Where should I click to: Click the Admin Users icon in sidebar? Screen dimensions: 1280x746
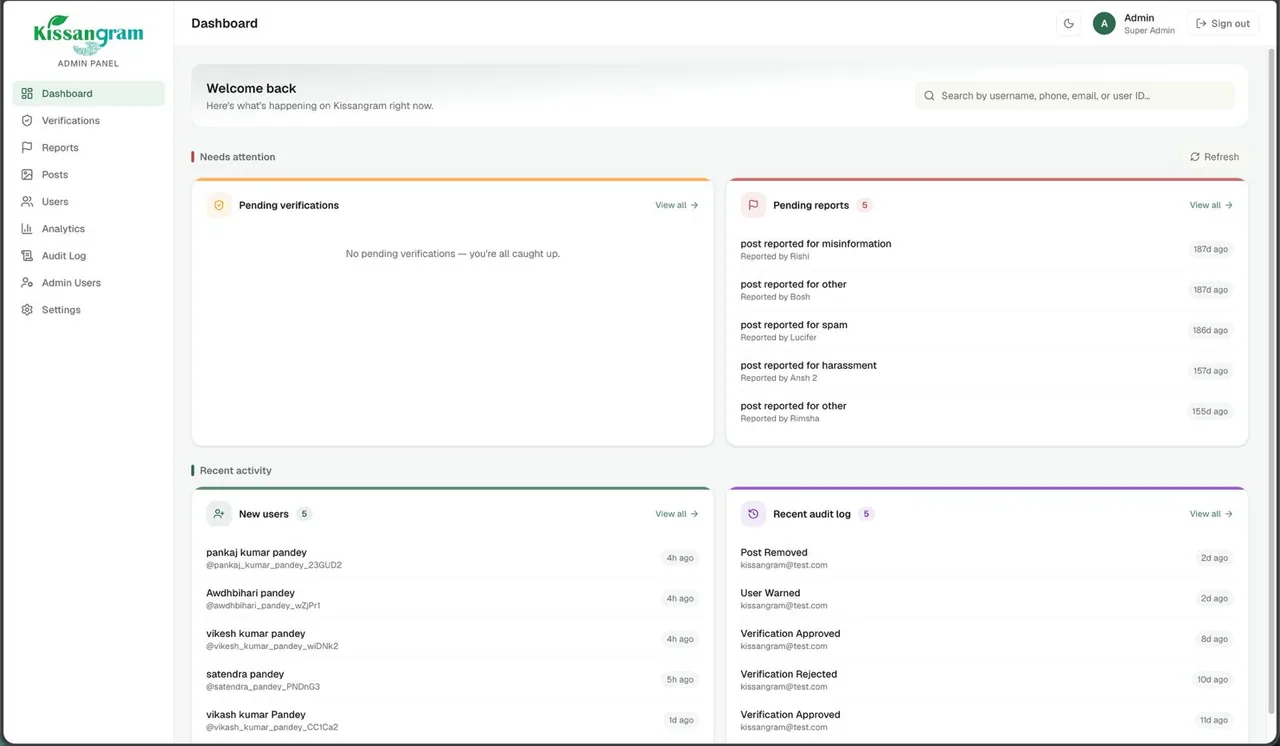coord(27,282)
